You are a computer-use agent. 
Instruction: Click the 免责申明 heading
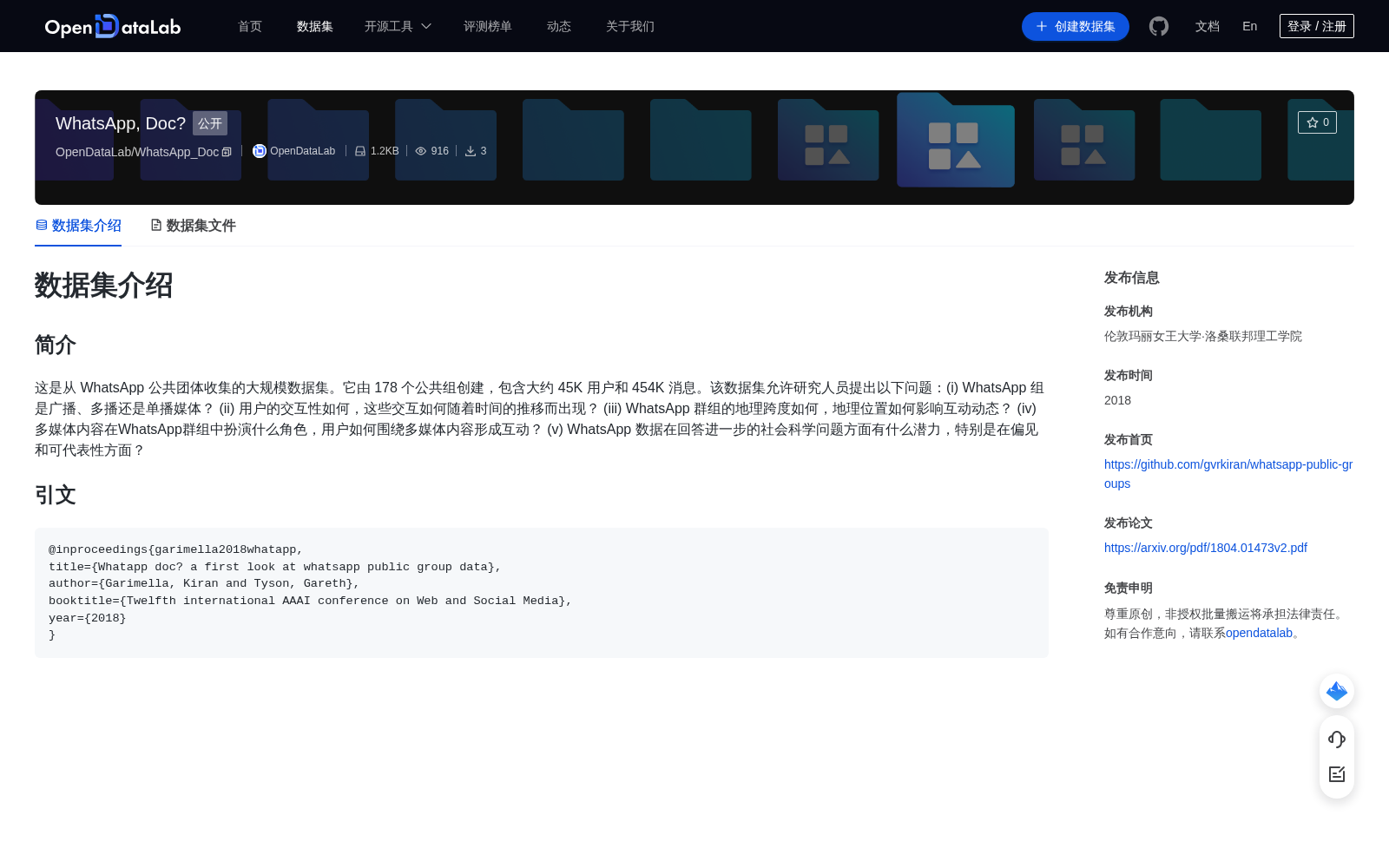pyautogui.click(x=1129, y=588)
